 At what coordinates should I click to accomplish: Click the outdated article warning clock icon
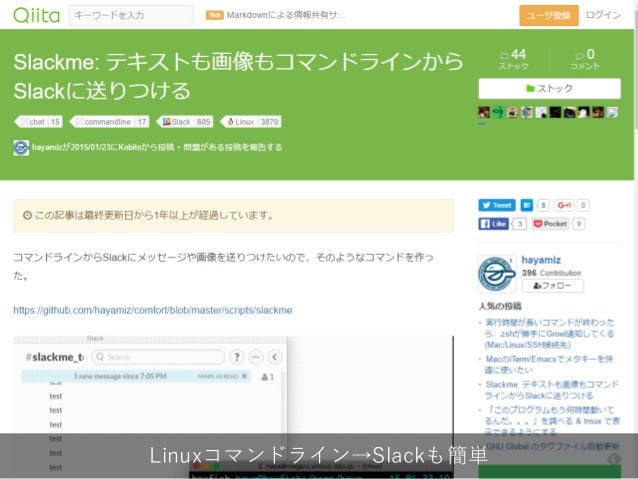27,215
